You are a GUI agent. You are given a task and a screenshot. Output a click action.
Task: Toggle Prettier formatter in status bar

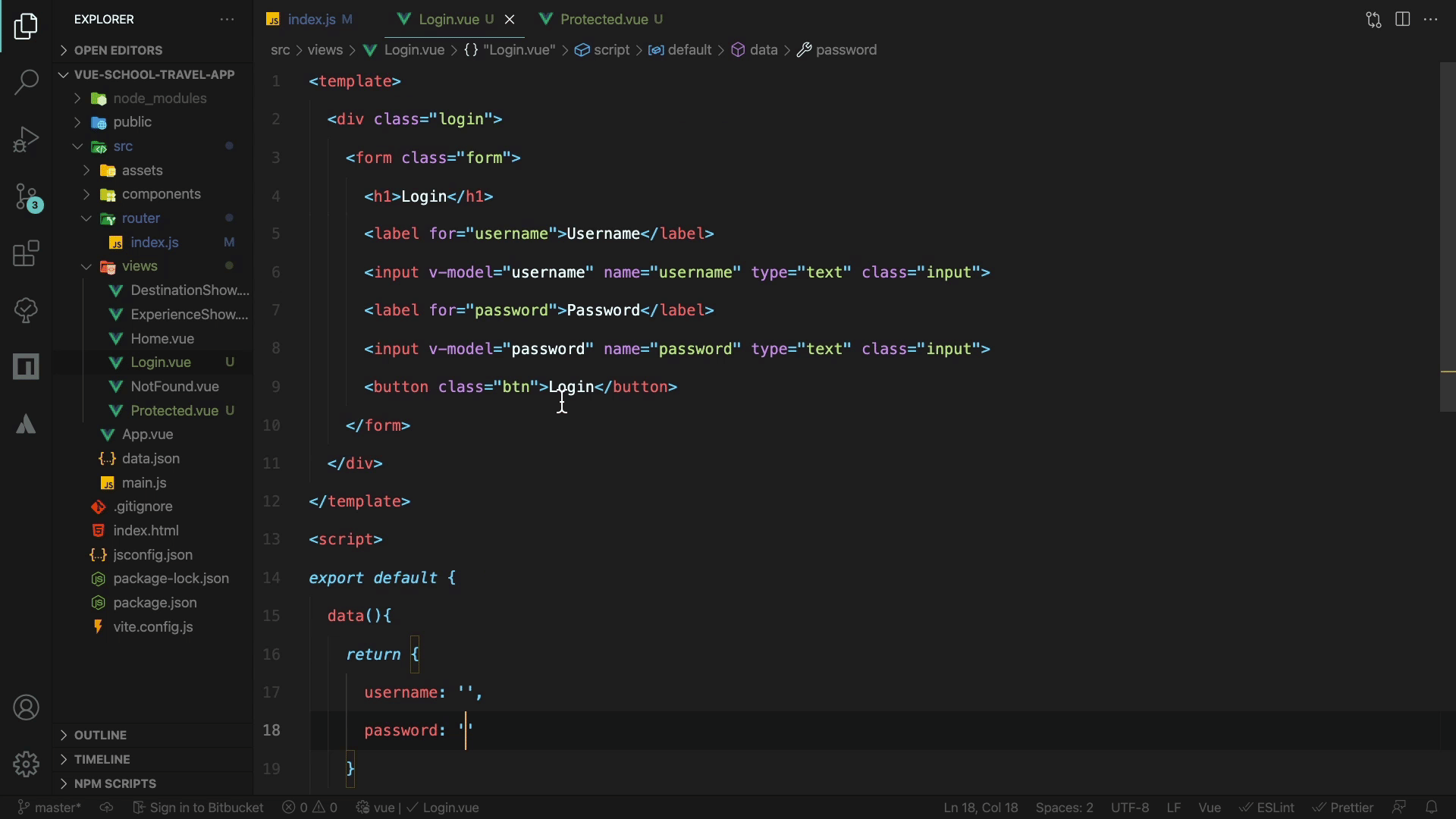[1343, 808]
